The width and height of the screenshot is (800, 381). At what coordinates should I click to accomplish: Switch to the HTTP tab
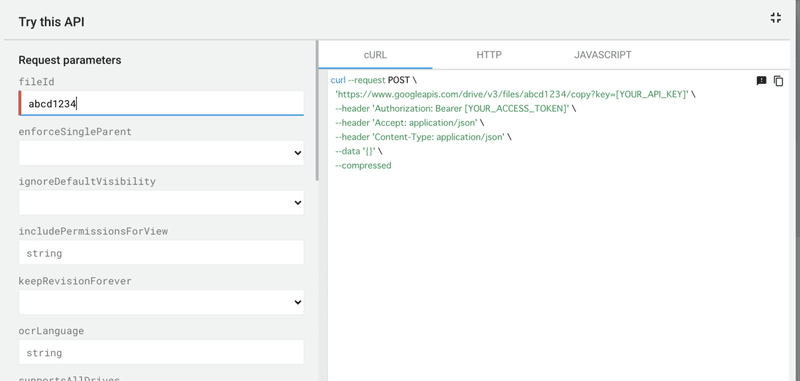pos(489,55)
